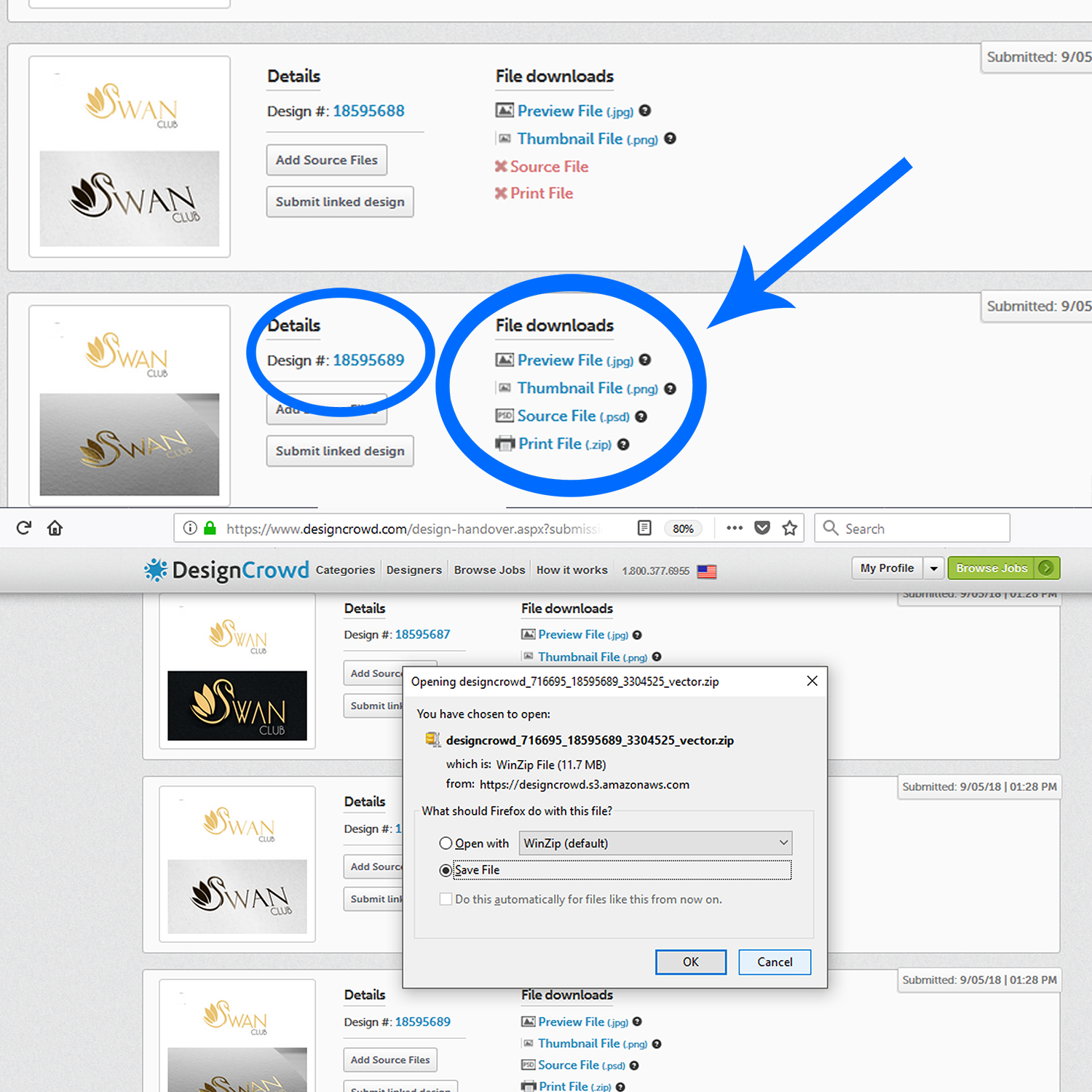
Task: Click the US flag icon in navigation bar
Action: pyautogui.click(x=707, y=571)
